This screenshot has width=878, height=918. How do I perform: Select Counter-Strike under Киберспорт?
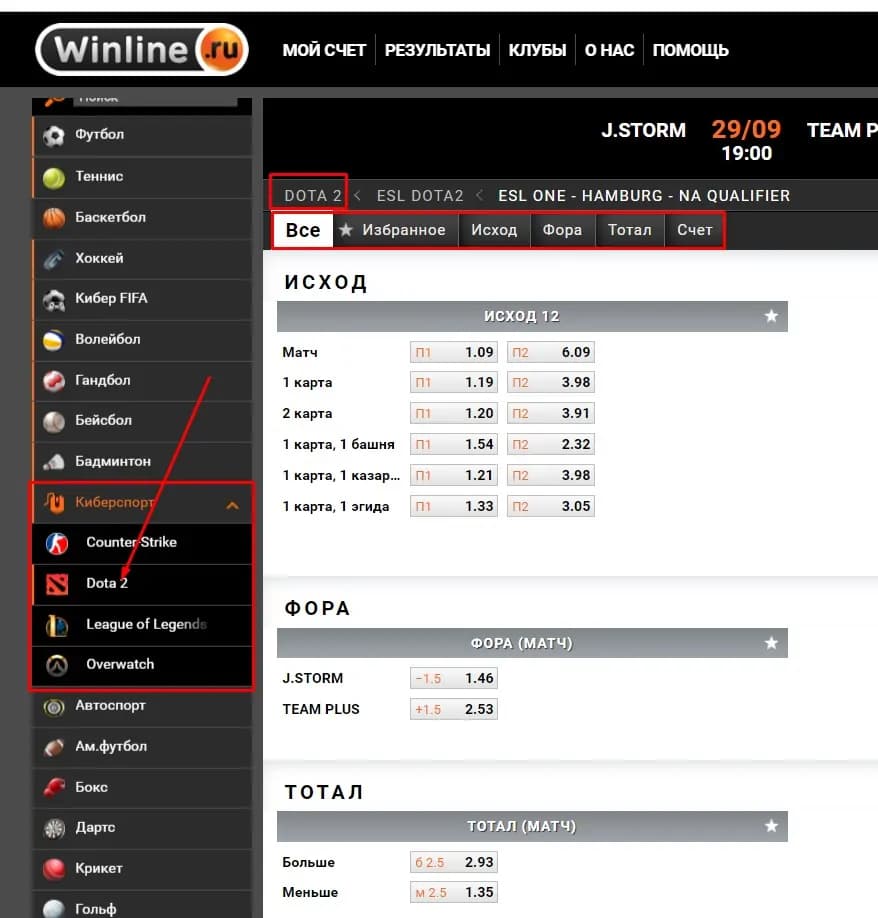(x=142, y=543)
